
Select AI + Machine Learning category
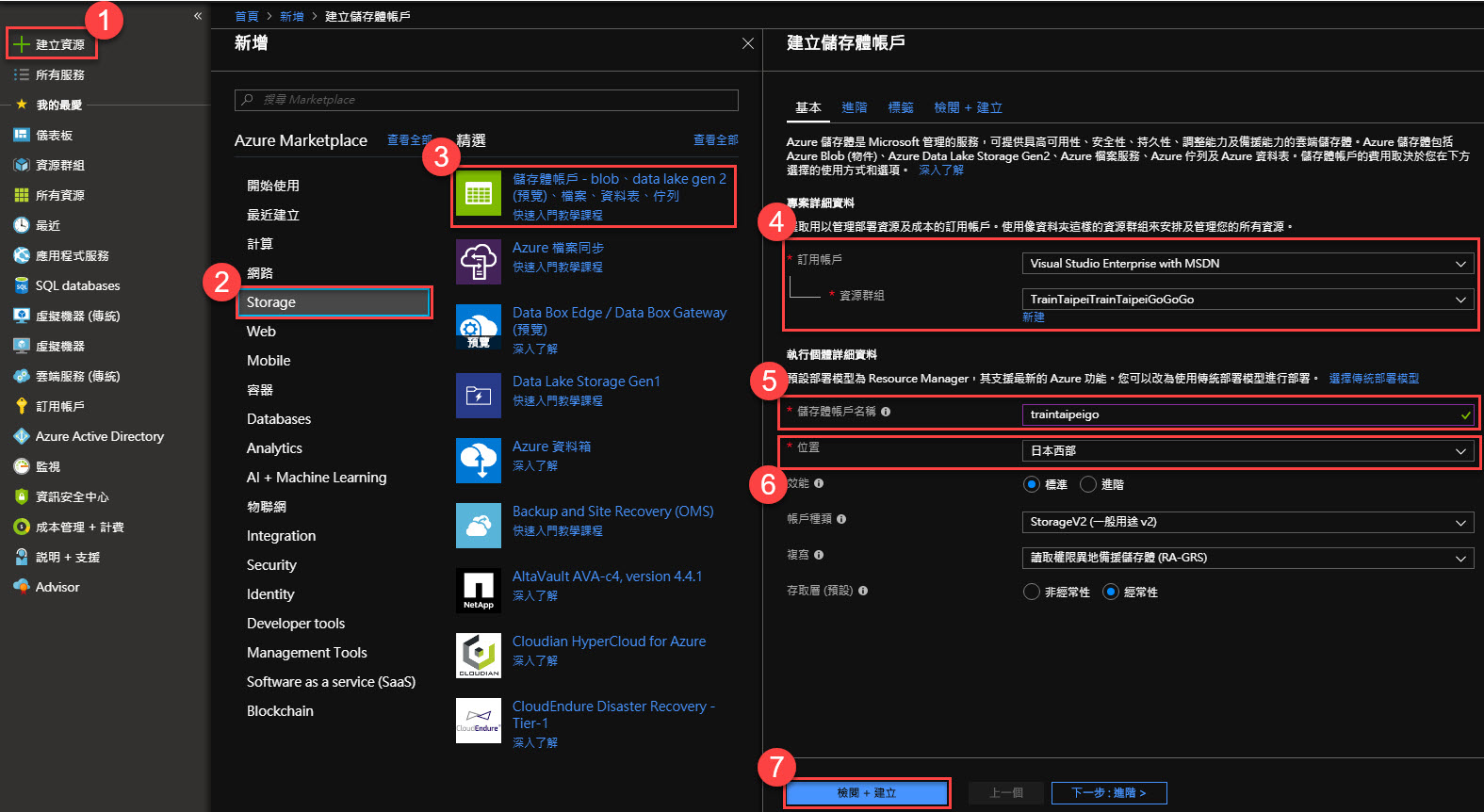point(317,478)
